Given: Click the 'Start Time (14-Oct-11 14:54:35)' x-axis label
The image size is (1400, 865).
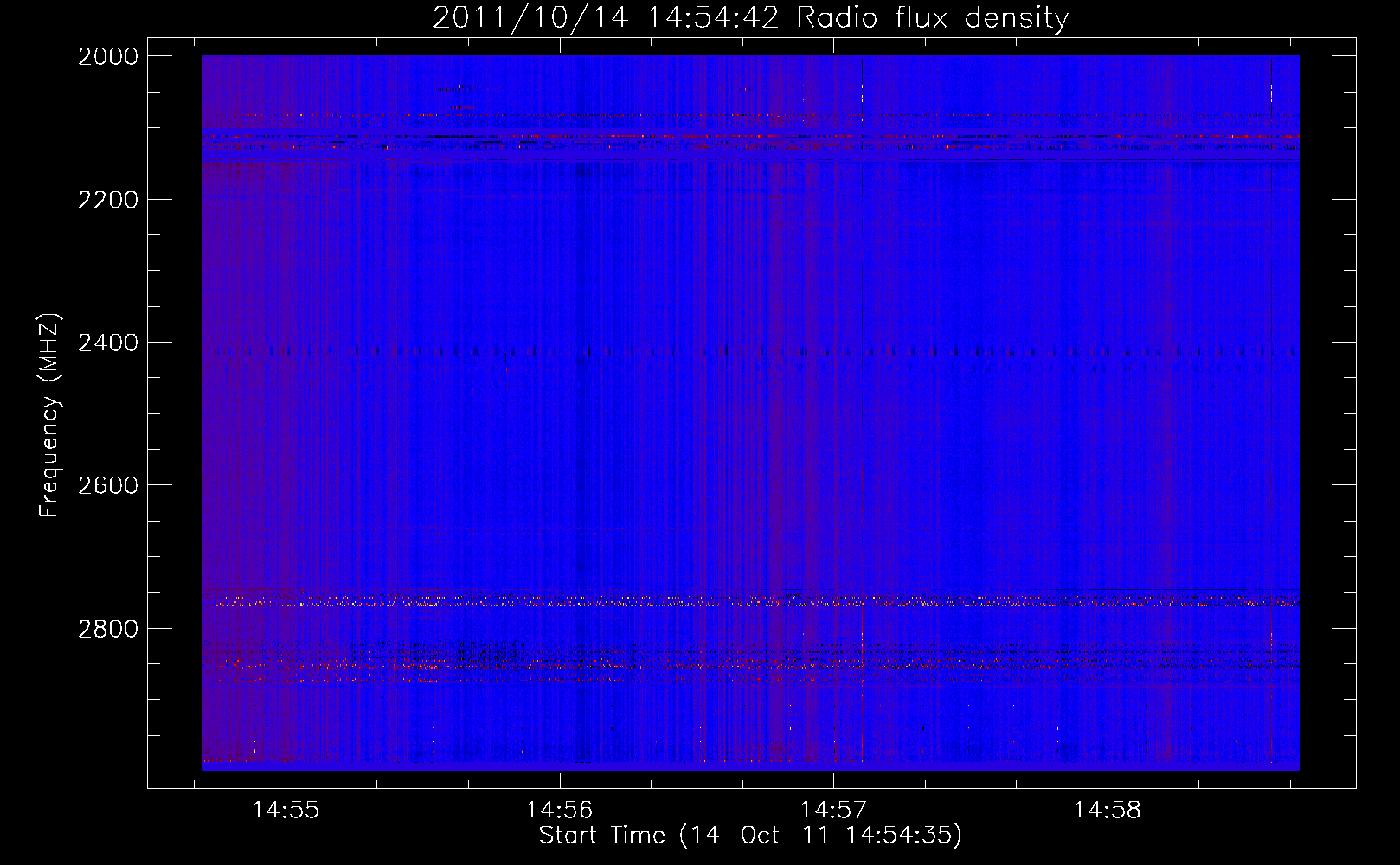Looking at the screenshot, I should (x=750, y=836).
